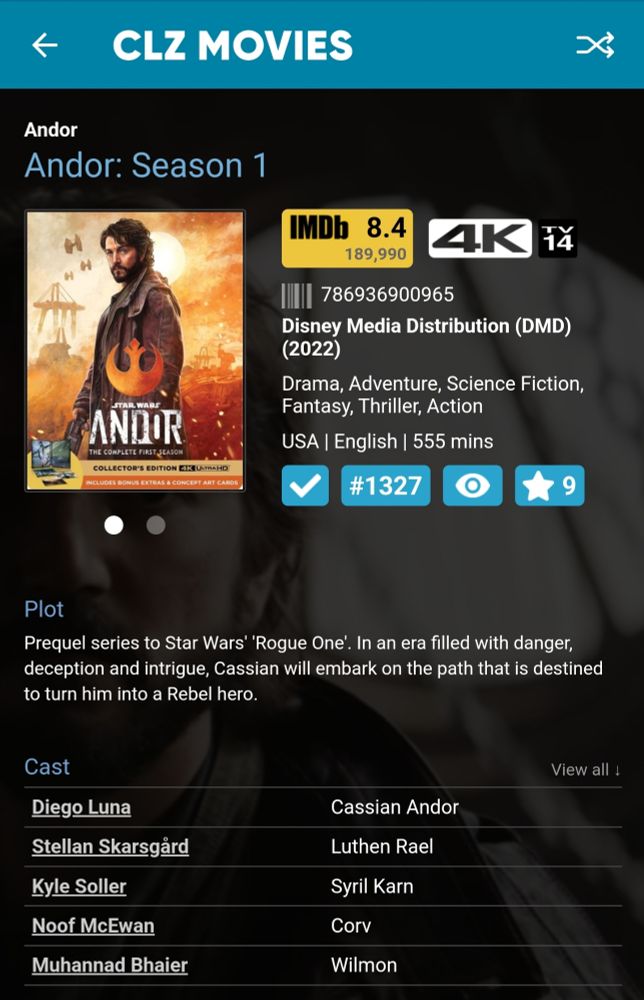This screenshot has height=1000, width=644.
Task: Tap the back arrow icon
Action: click(45, 45)
